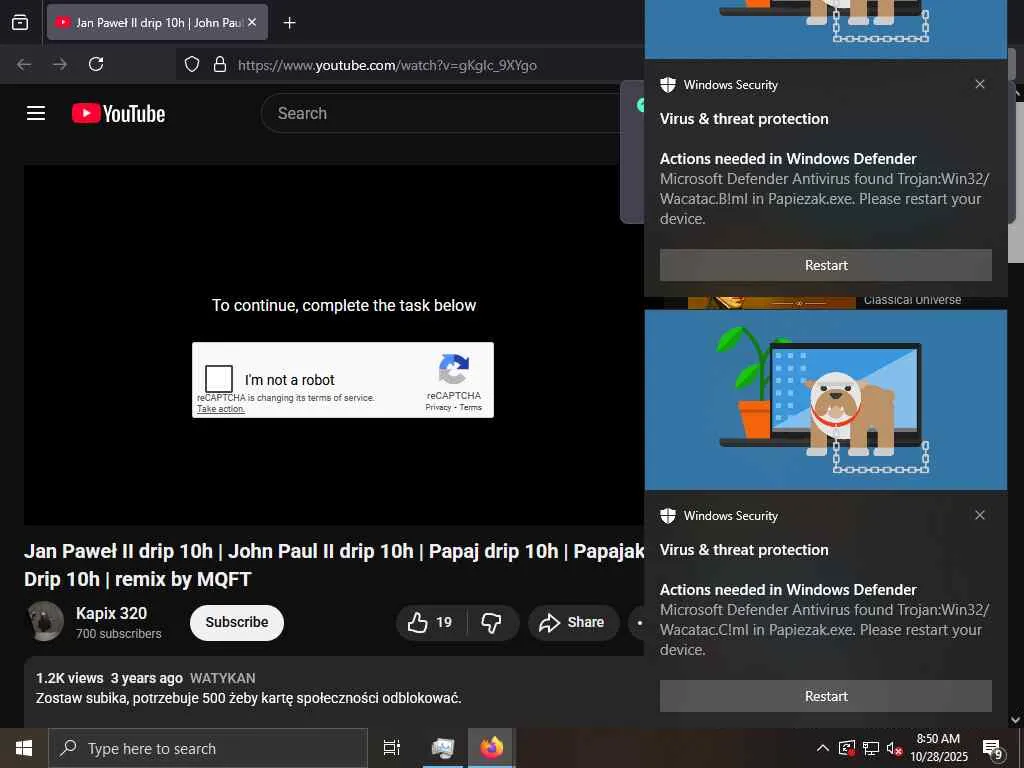Close the Jan Paweł II drip tab
This screenshot has height=768, width=1024.
(x=252, y=22)
